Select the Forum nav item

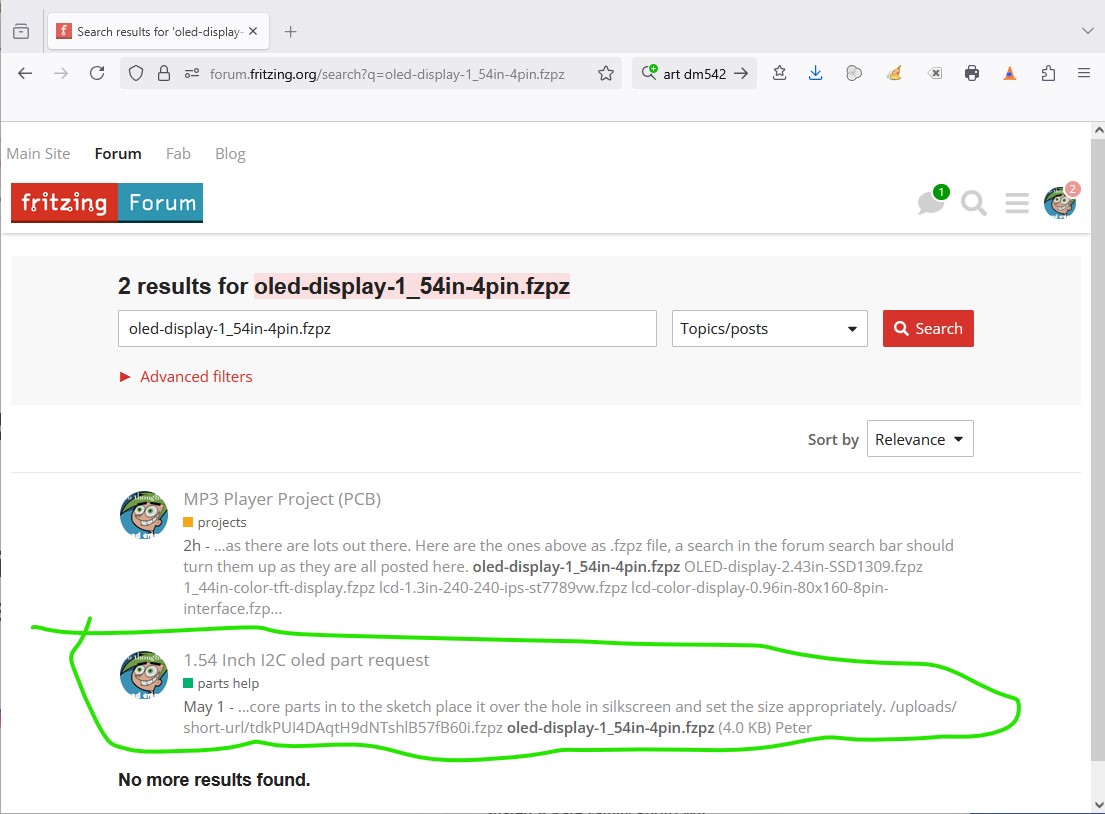click(118, 154)
